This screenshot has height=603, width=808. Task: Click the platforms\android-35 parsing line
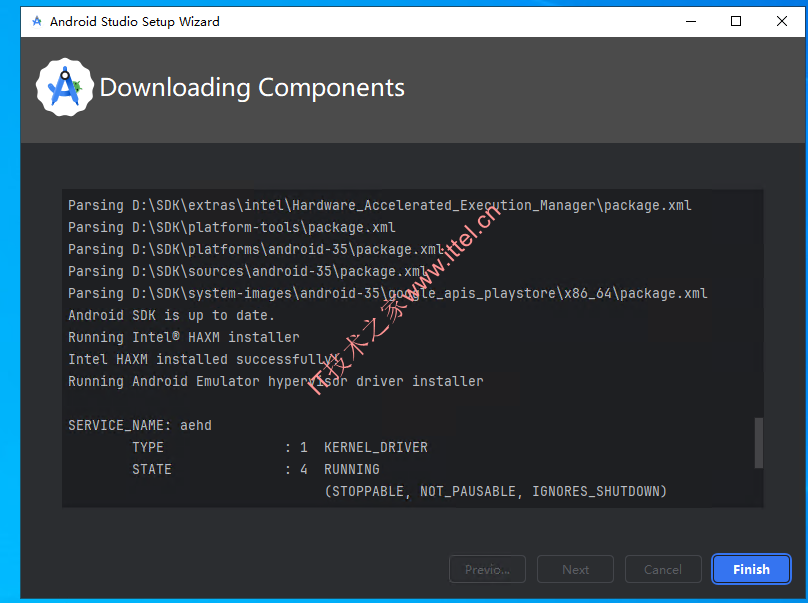(x=256, y=249)
